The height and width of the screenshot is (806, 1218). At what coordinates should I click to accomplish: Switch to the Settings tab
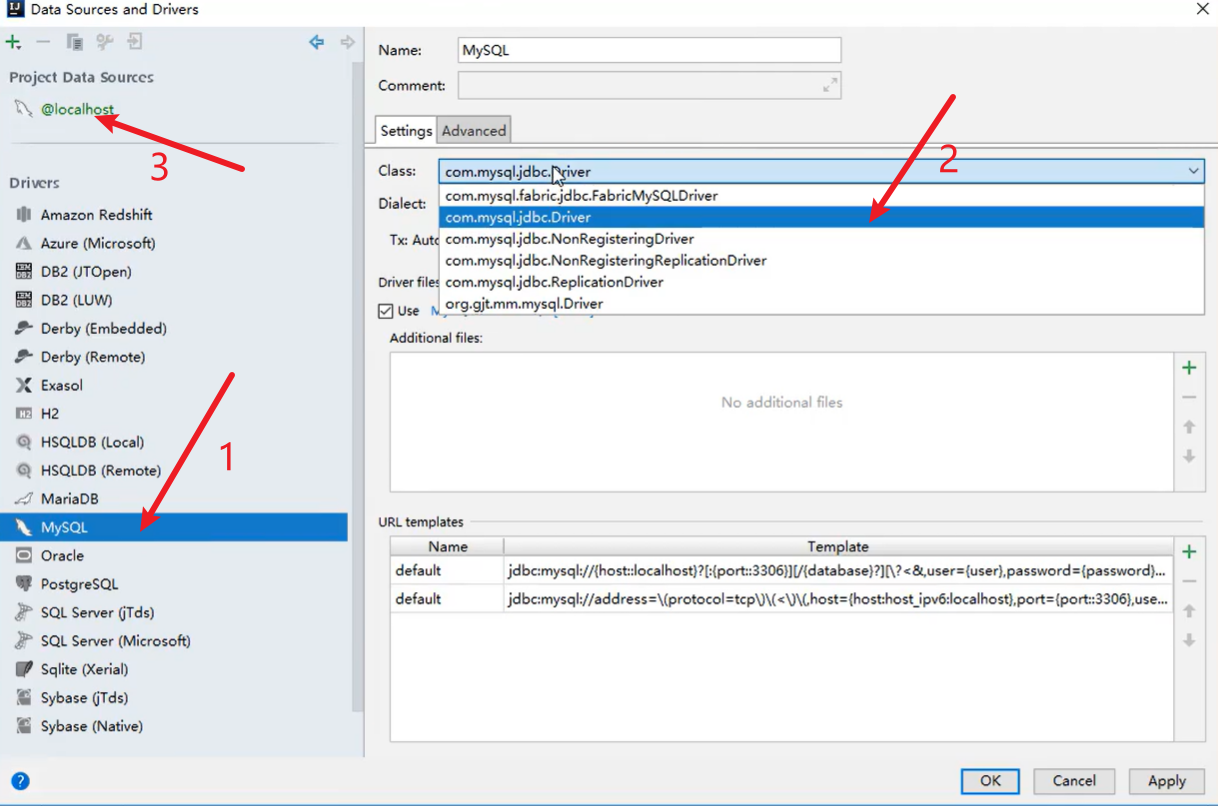click(x=406, y=130)
